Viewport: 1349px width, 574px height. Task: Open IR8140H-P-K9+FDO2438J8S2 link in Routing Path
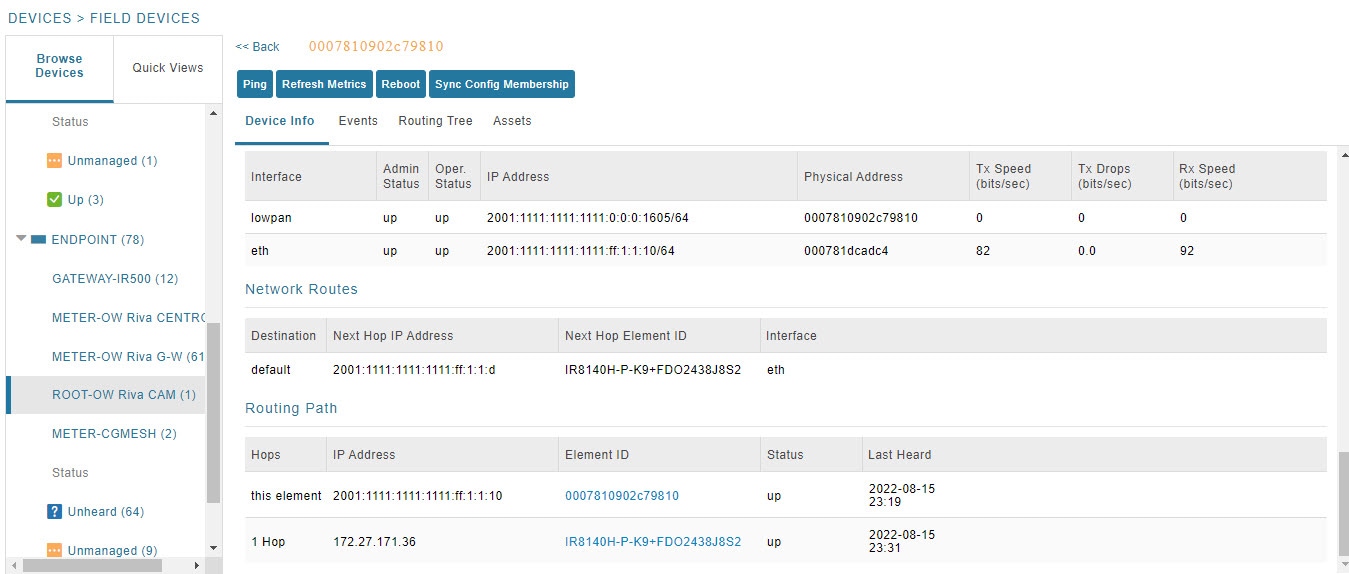coord(653,542)
